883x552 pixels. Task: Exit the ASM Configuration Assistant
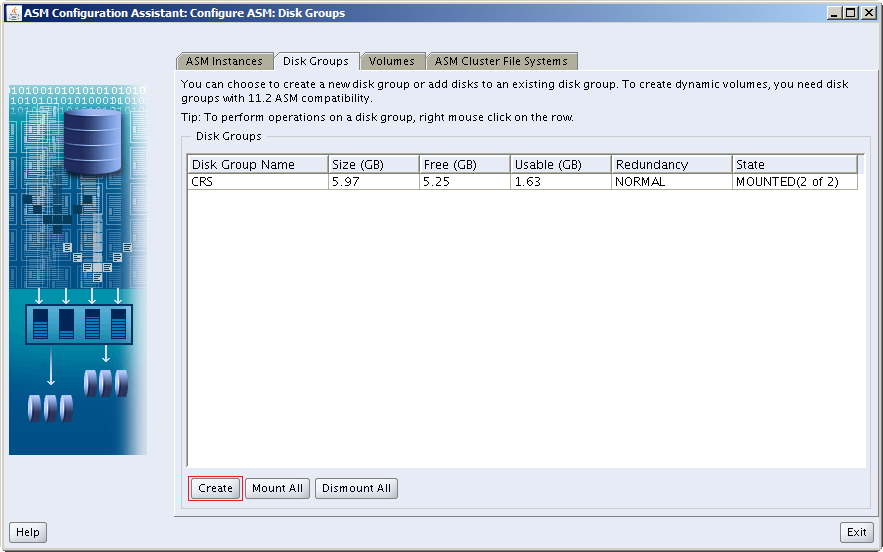[856, 532]
